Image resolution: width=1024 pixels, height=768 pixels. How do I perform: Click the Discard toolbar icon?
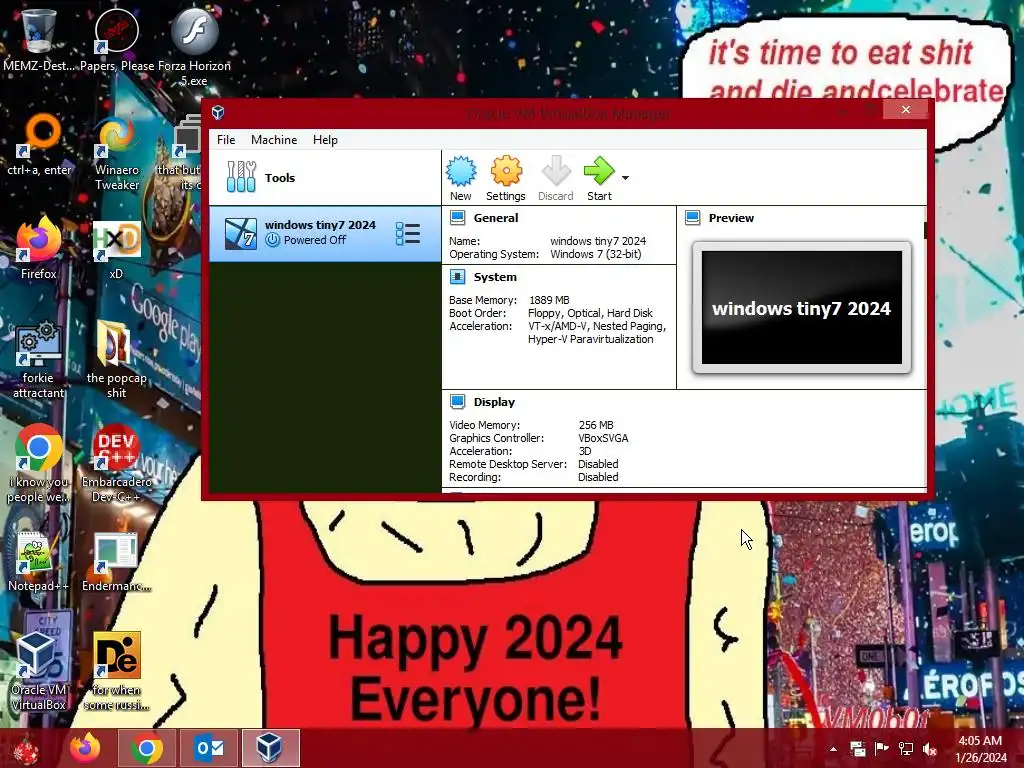[556, 178]
